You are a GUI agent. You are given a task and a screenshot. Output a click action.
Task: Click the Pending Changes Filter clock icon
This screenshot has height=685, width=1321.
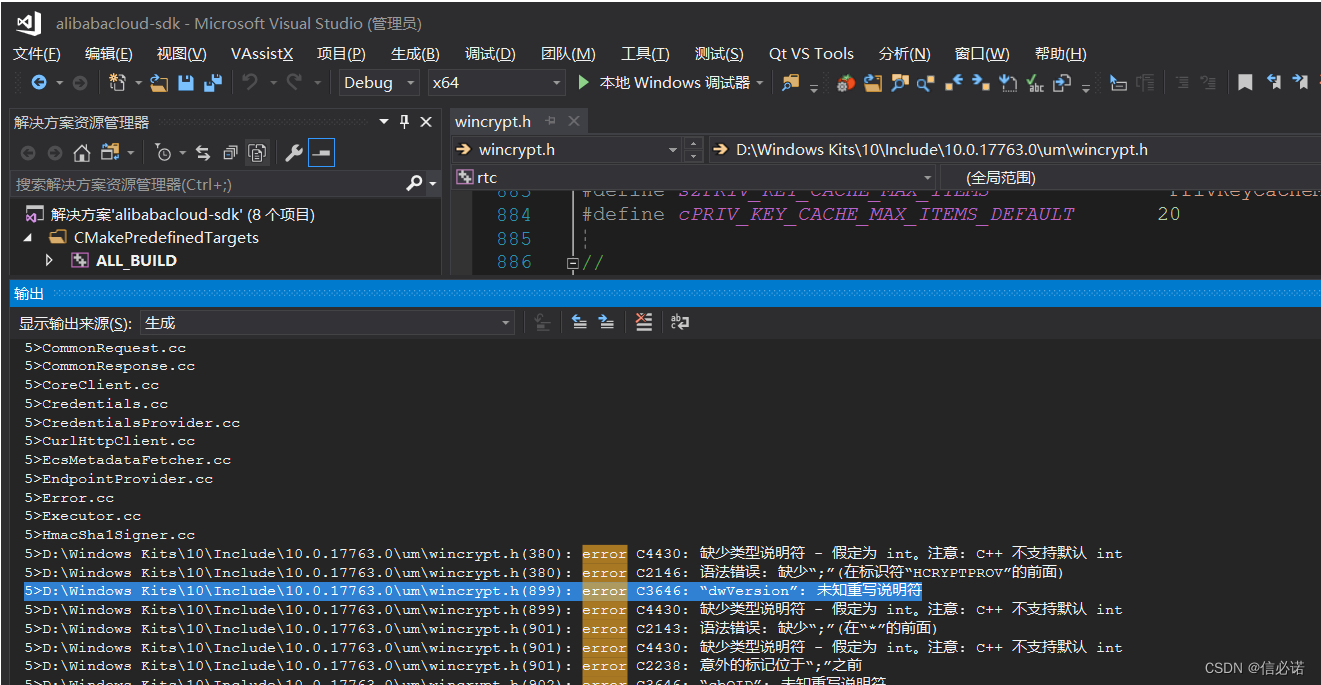(x=164, y=153)
